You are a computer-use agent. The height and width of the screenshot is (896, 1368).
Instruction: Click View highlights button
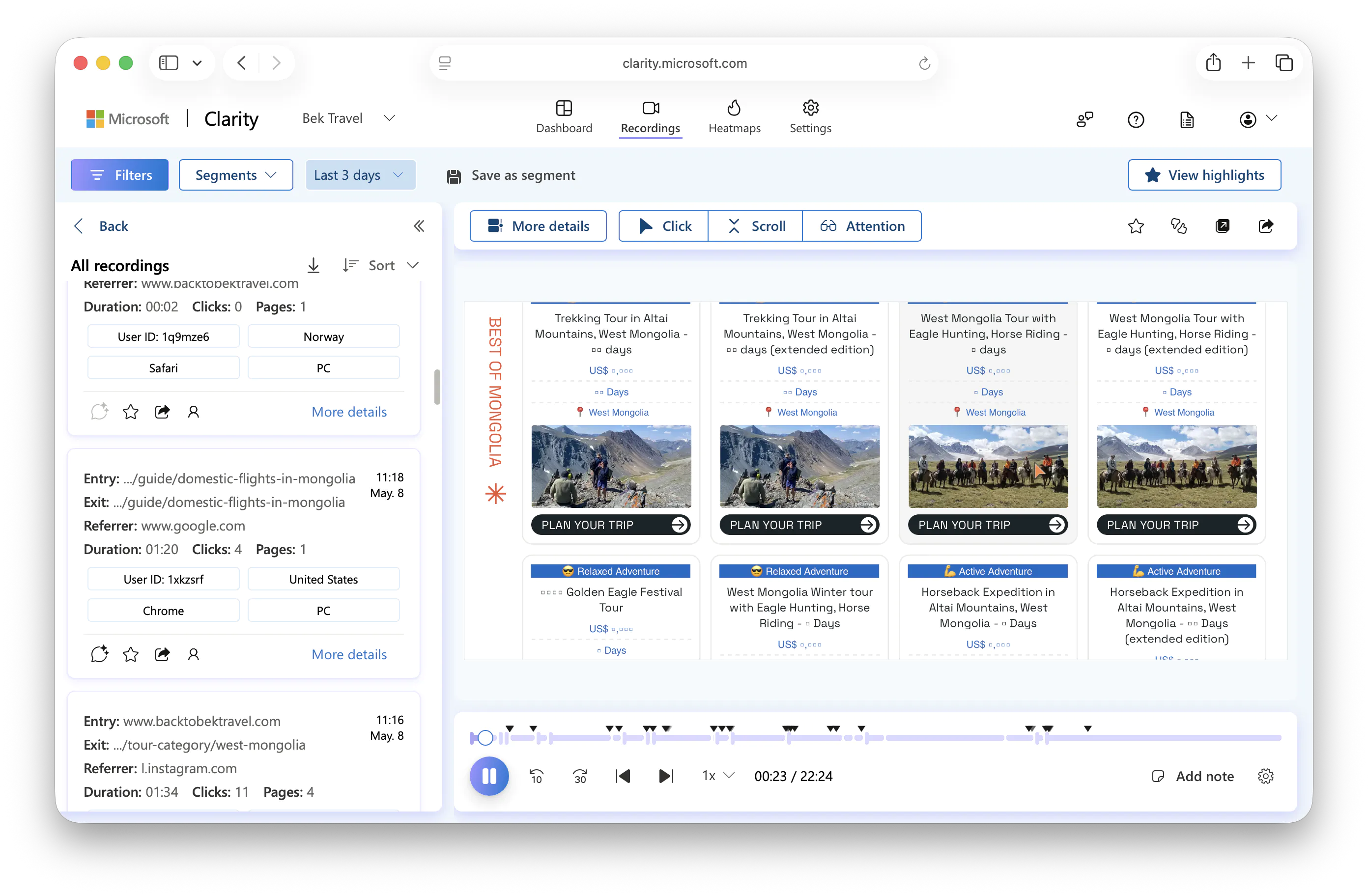(1204, 175)
